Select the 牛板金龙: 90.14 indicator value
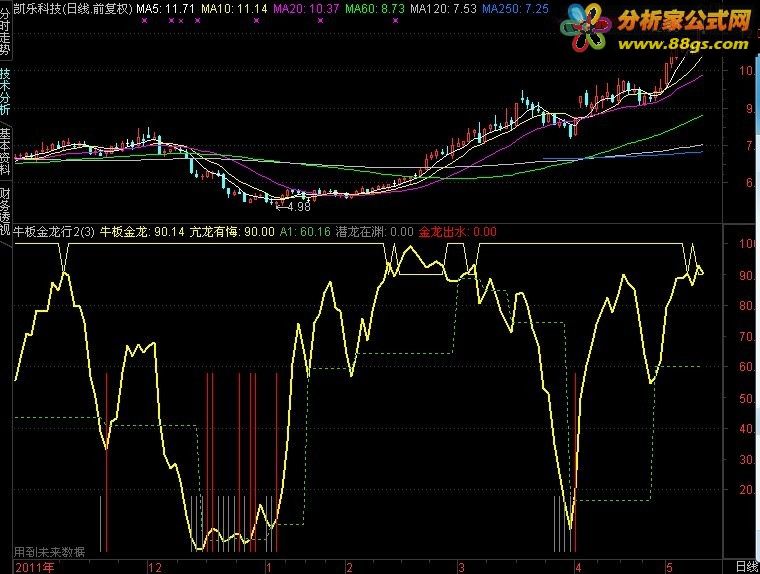760x574 pixels. click(142, 232)
